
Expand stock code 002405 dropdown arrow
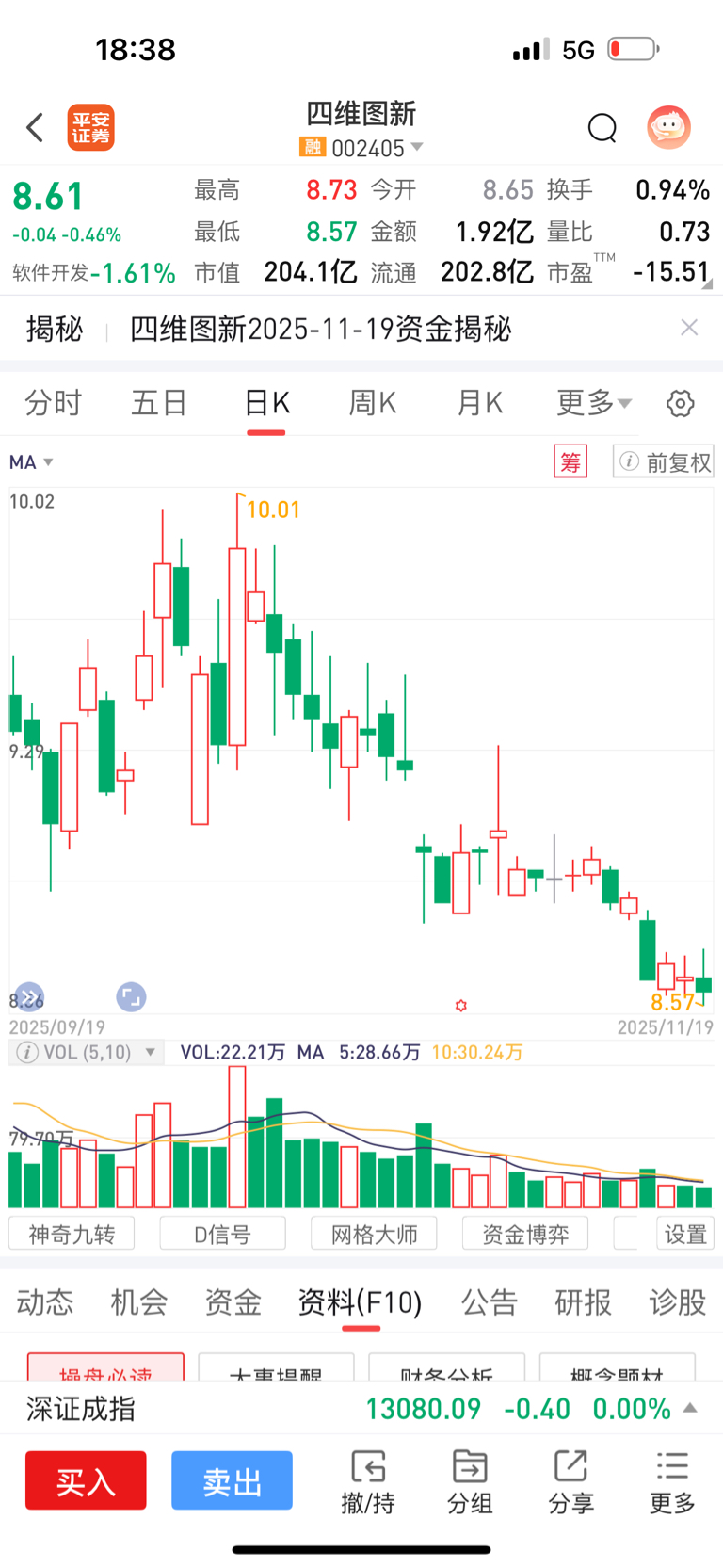[x=417, y=147]
